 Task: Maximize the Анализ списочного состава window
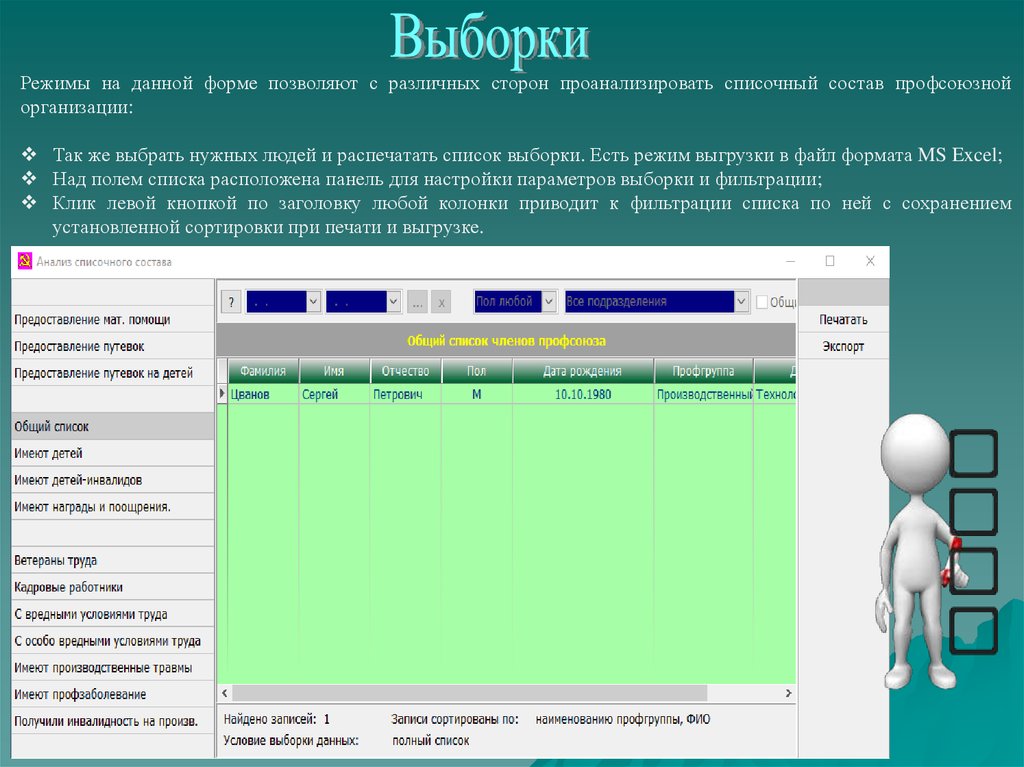pos(830,261)
